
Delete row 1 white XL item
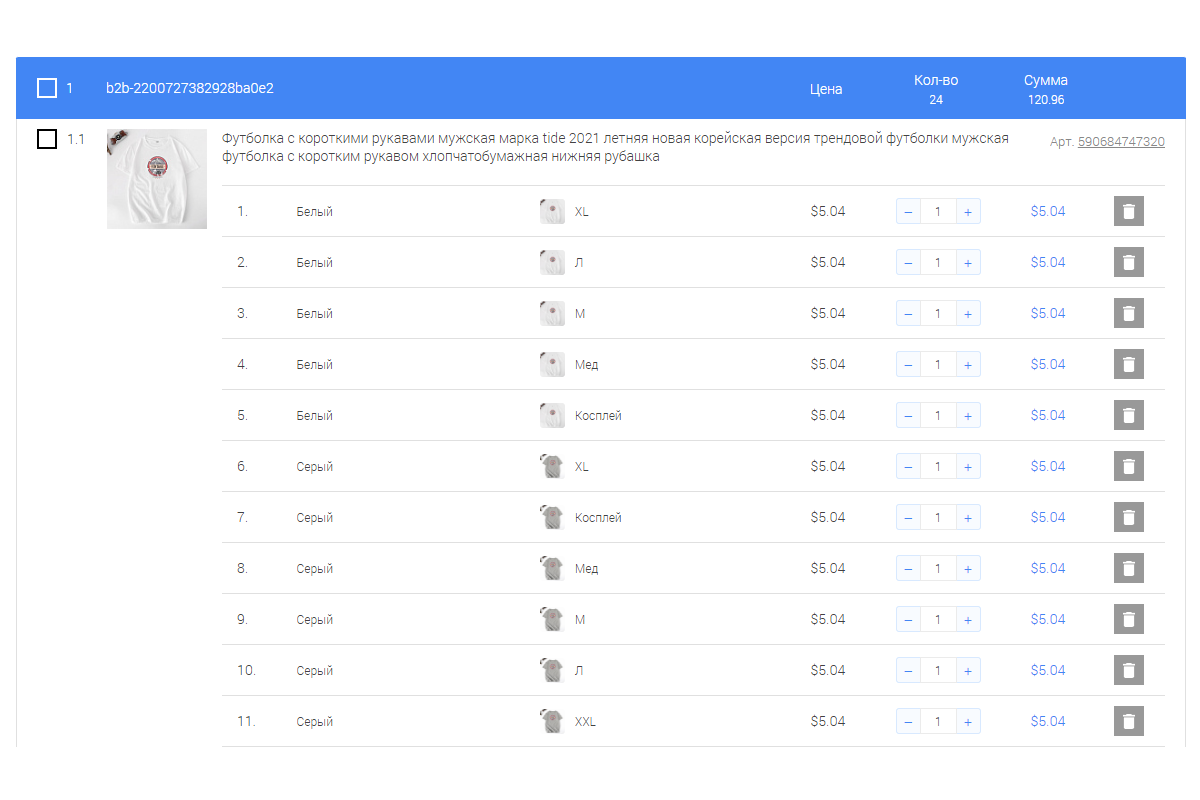coord(1128,211)
